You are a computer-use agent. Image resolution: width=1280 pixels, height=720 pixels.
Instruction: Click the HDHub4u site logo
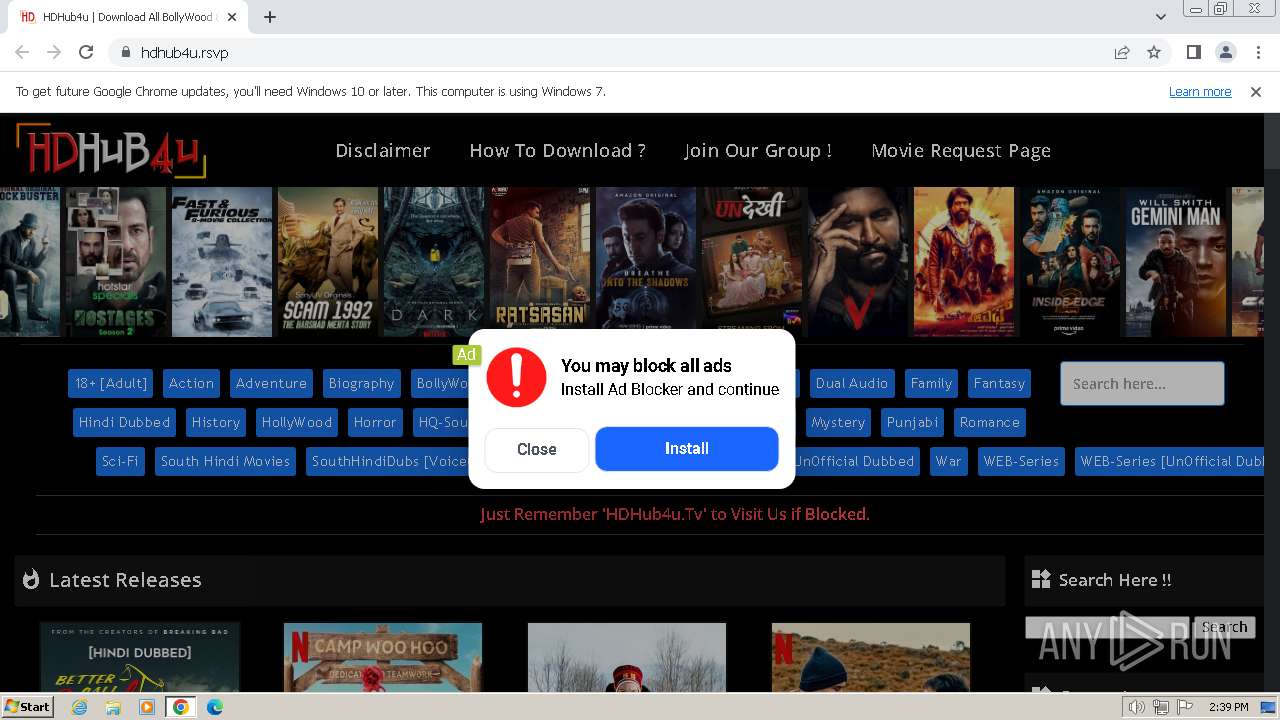coord(110,150)
